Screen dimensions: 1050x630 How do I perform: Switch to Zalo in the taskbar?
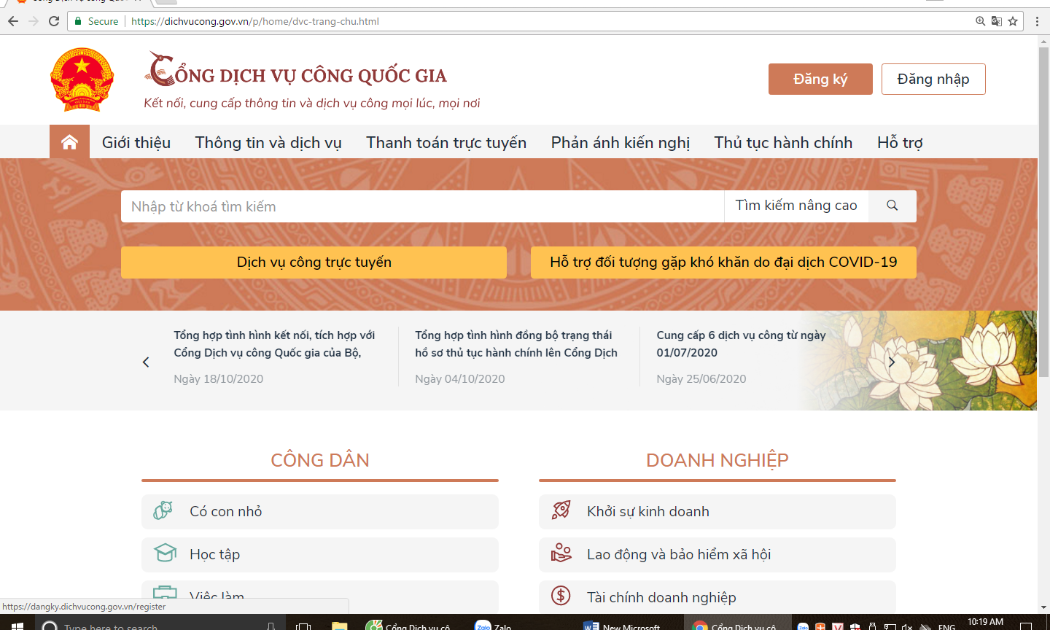pyautogui.click(x=494, y=626)
